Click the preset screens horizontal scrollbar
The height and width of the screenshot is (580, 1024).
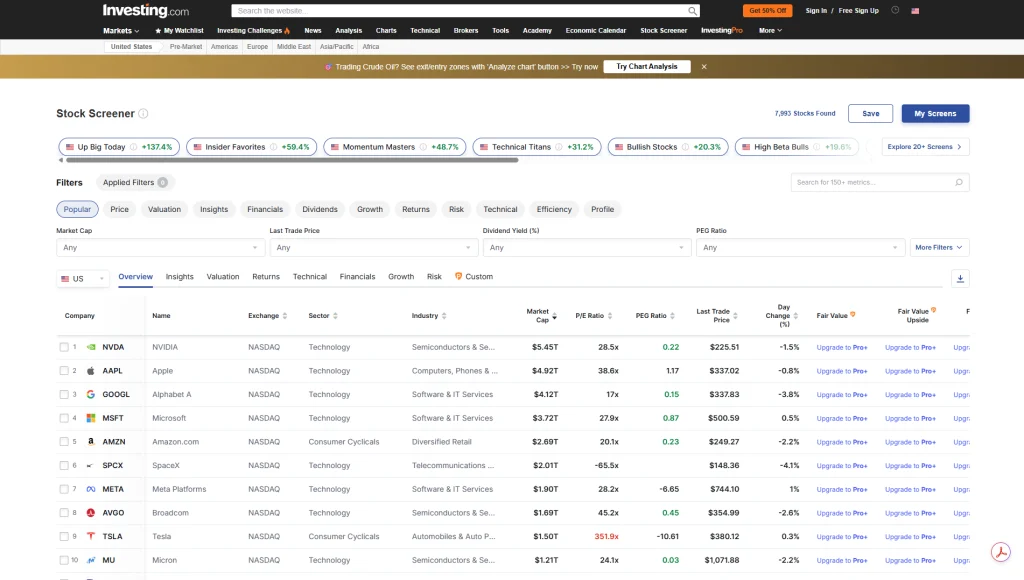pos(291,160)
